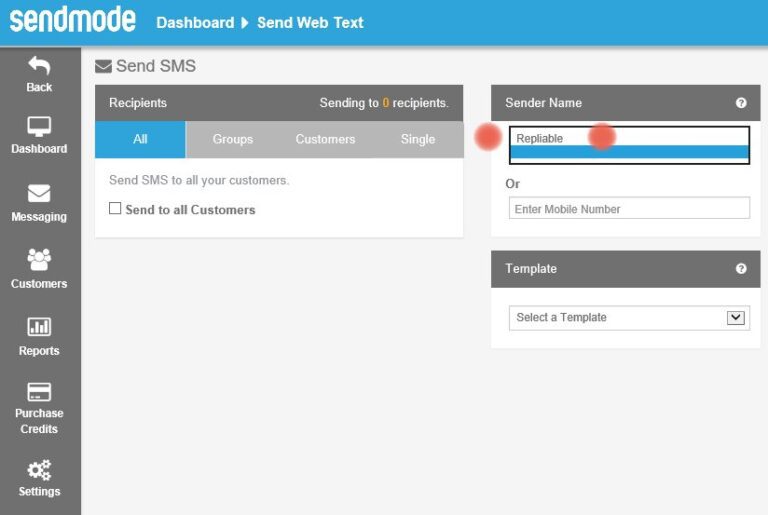768x515 pixels.
Task: Open Messaging envelope icon in sidebar
Action: [x=39, y=193]
